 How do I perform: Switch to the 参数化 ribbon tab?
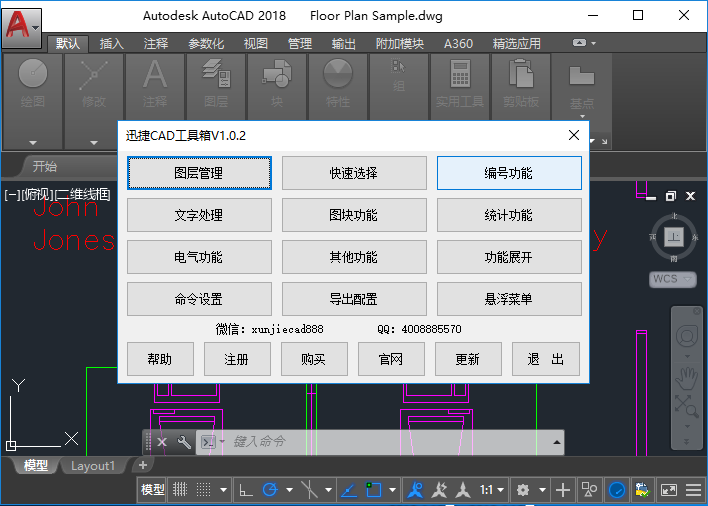point(206,44)
